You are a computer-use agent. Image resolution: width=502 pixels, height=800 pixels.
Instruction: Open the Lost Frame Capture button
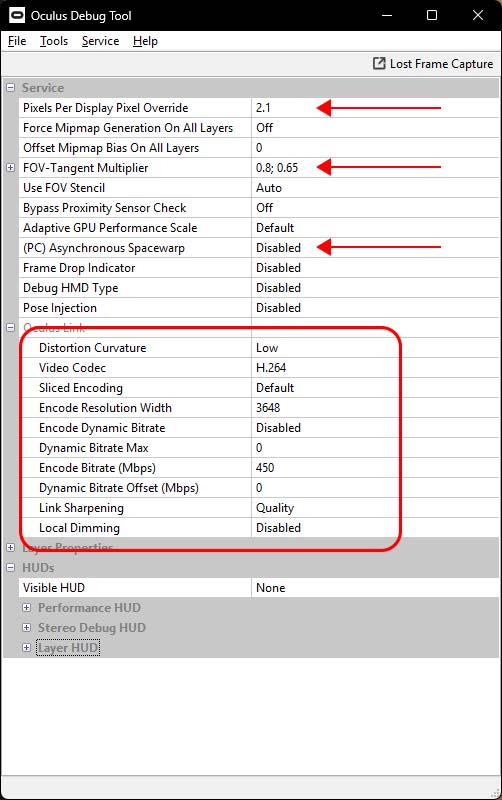pyautogui.click(x=434, y=64)
